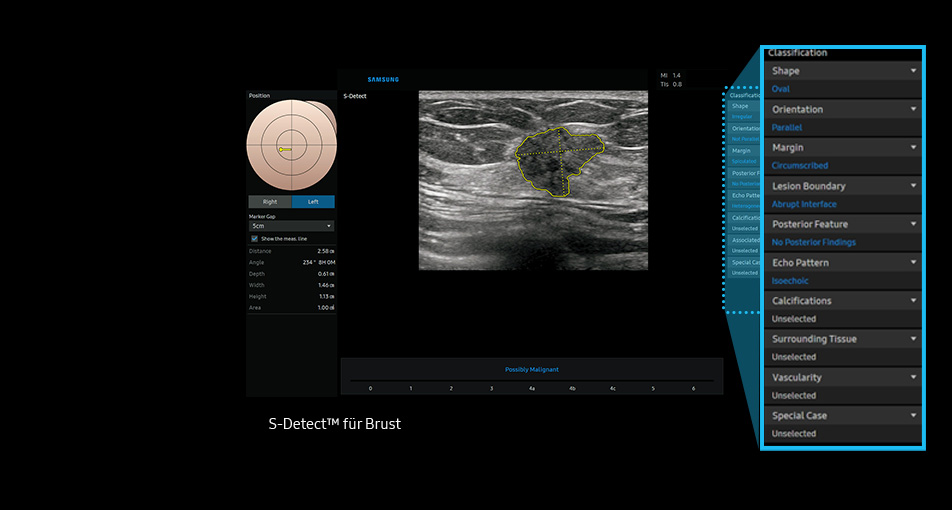Open the Lesion Boundary dropdown
The image size is (952, 510).
point(843,186)
